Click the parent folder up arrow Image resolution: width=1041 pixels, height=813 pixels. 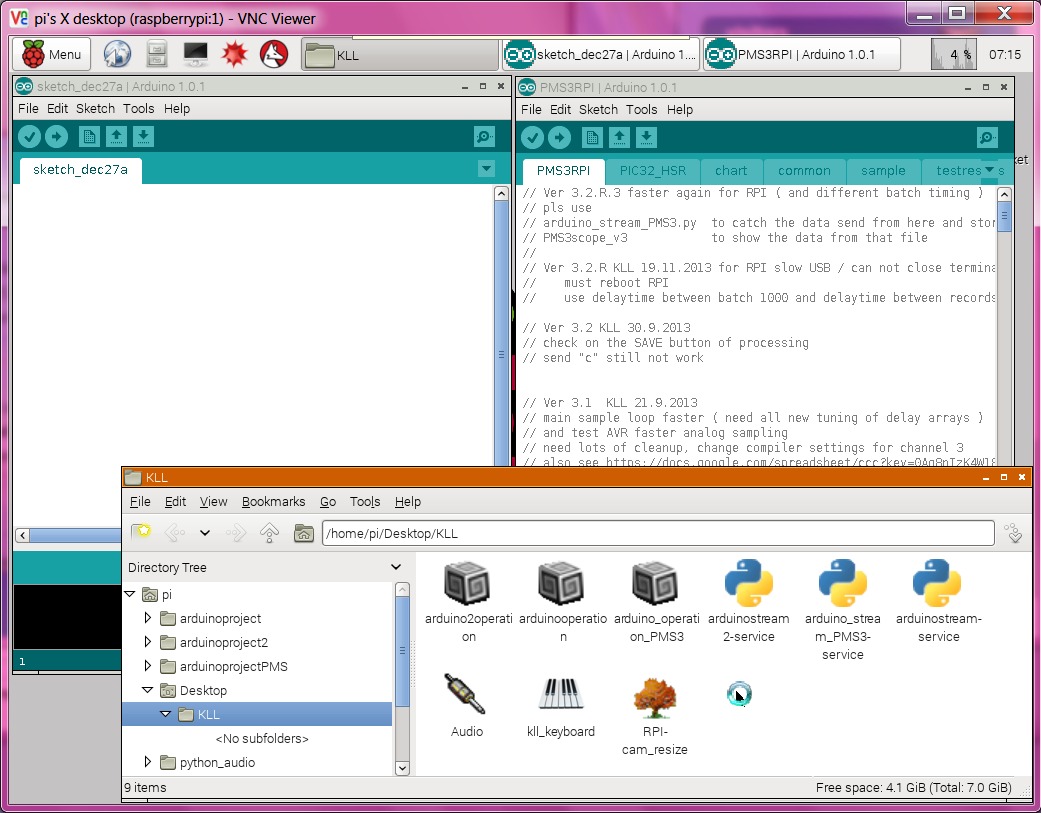click(269, 533)
